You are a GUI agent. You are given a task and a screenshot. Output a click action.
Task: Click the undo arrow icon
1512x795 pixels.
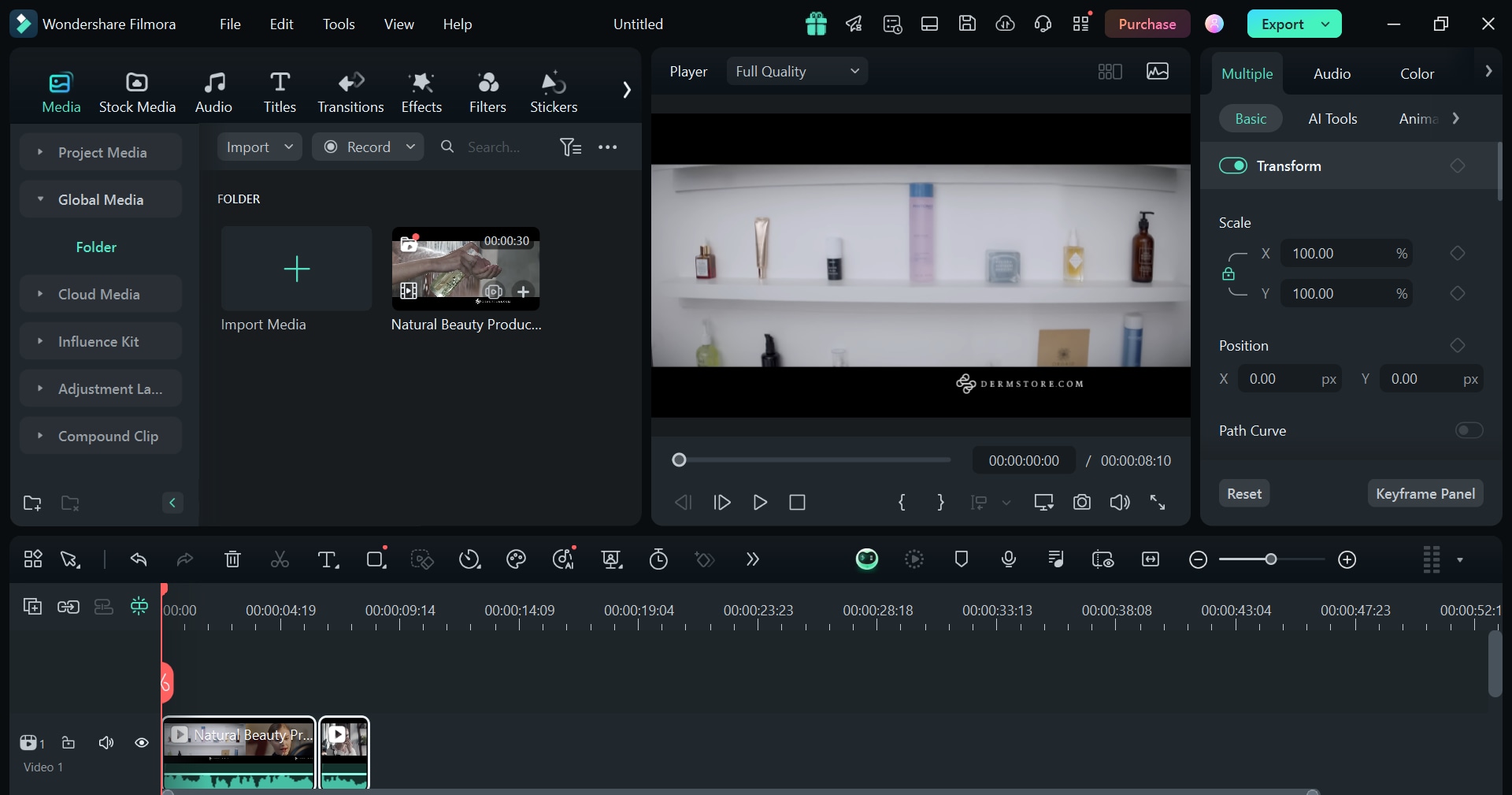139,559
